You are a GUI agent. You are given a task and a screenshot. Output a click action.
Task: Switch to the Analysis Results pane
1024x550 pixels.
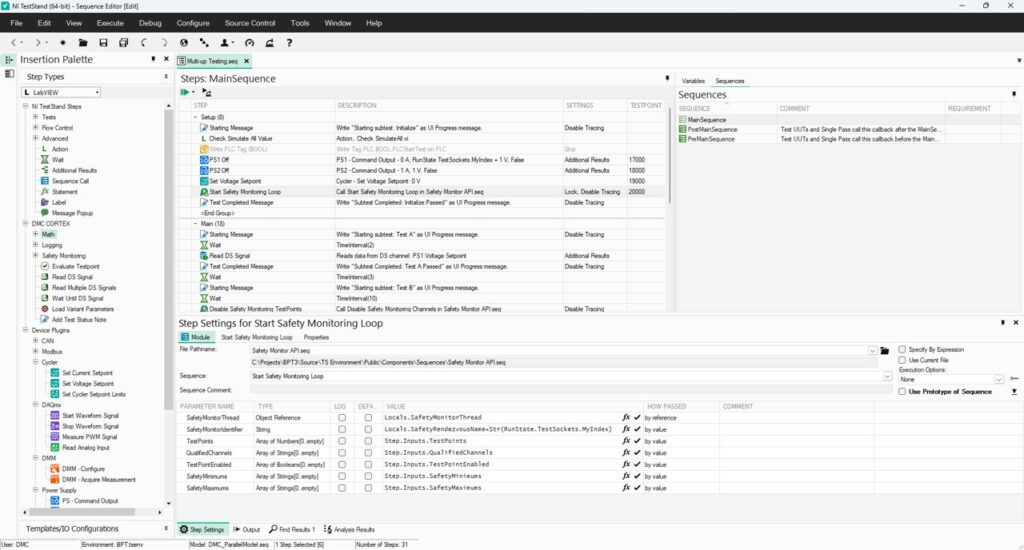tap(351, 529)
